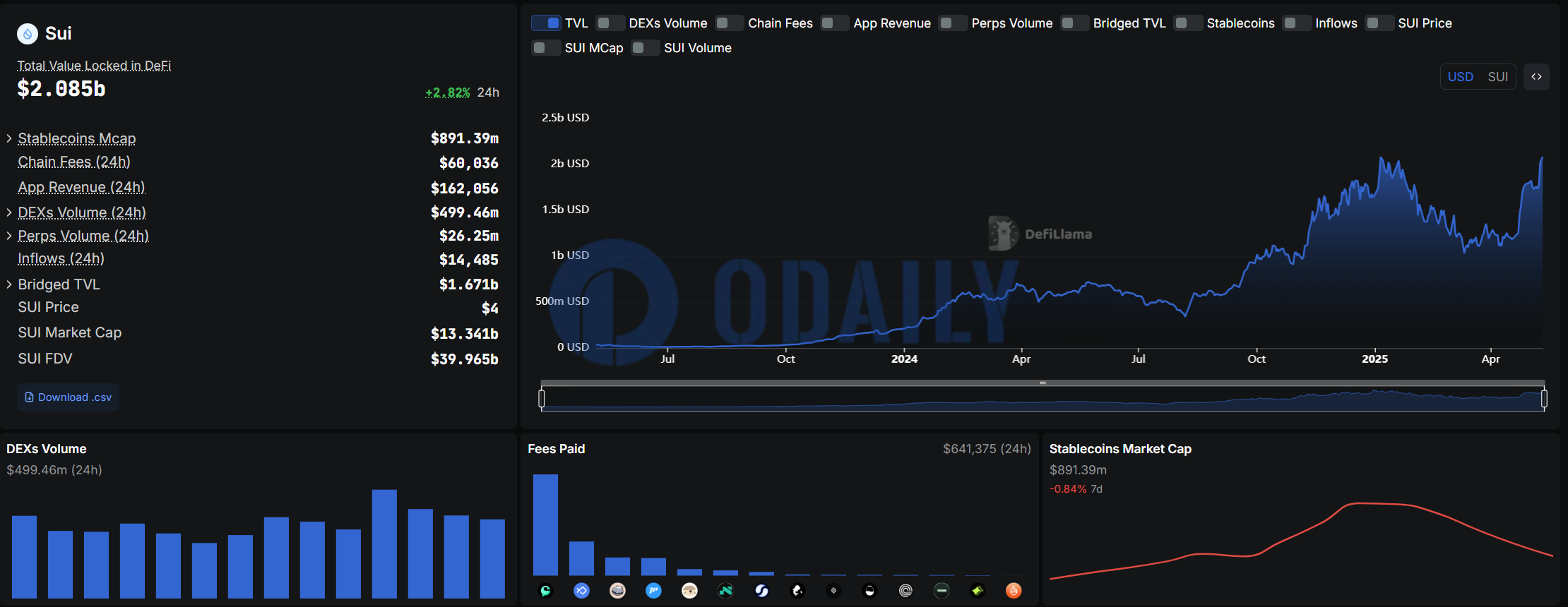This screenshot has height=607, width=1568.
Task: Click the file icon in Download .csv
Action: point(29,397)
